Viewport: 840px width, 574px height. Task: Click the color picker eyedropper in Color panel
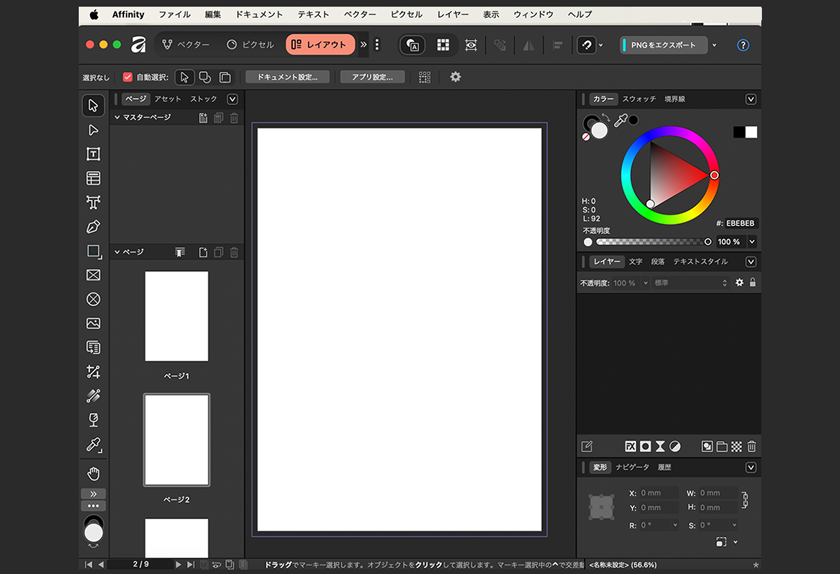click(620, 121)
